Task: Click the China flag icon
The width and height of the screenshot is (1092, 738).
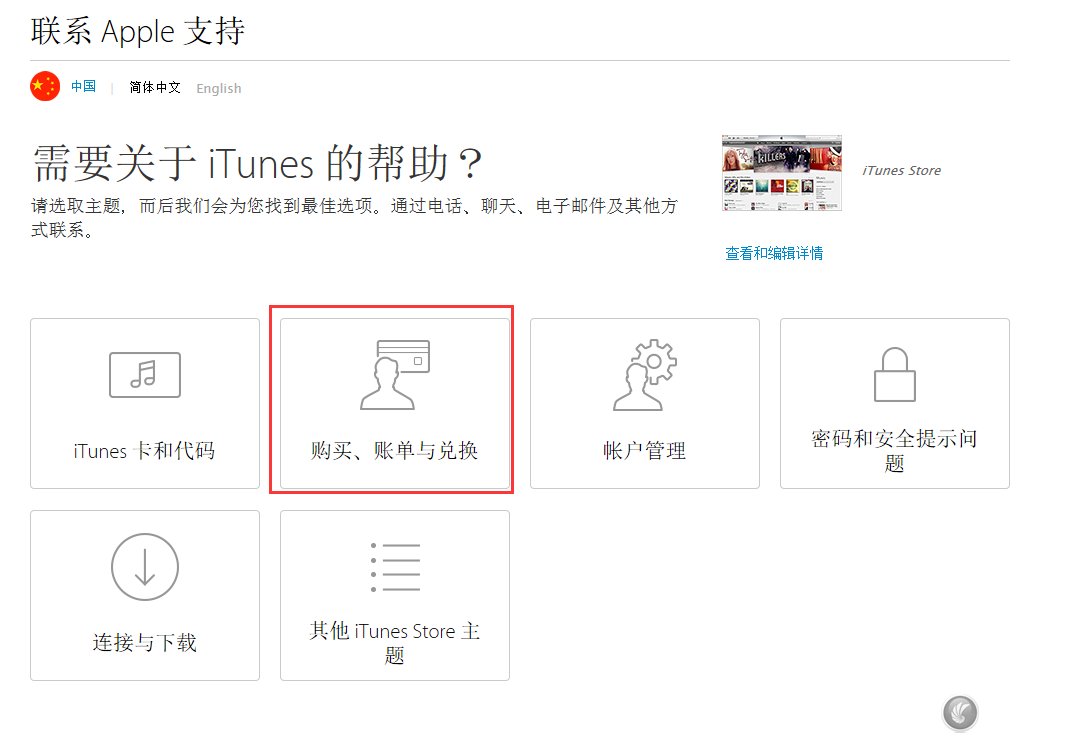Action: coord(44,86)
